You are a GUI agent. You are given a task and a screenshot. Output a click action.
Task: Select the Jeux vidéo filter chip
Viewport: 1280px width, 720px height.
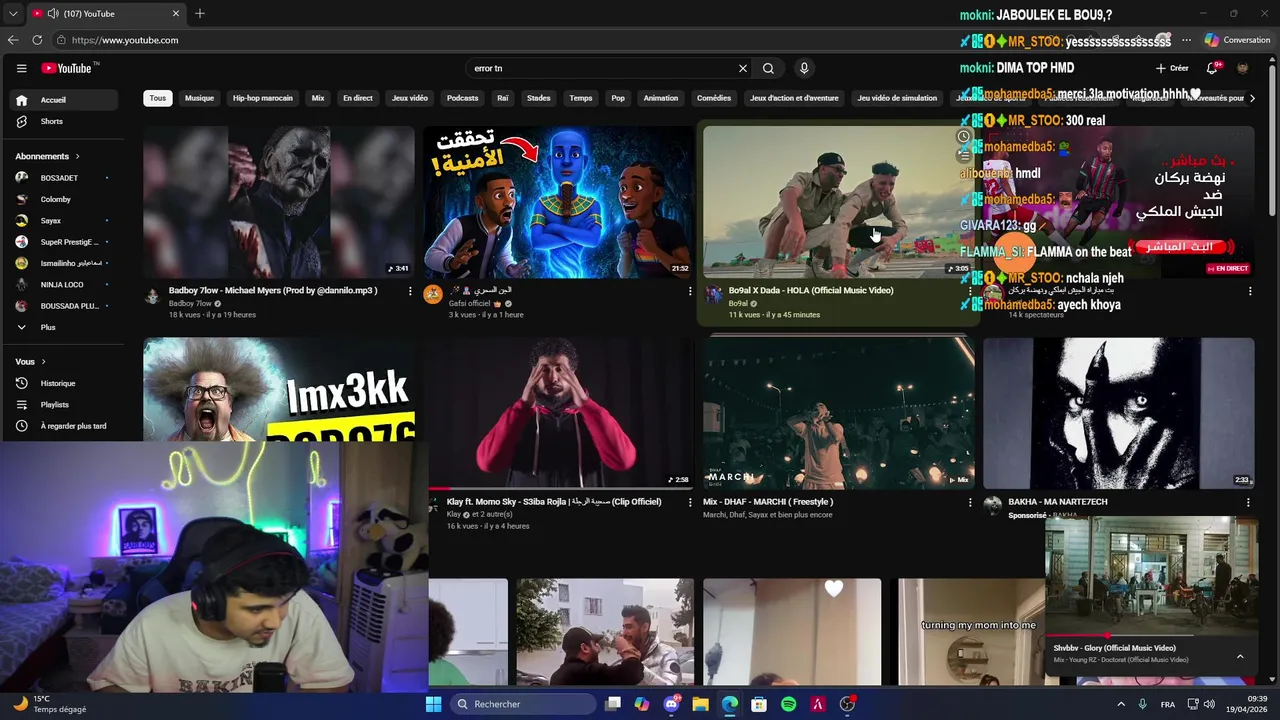click(x=410, y=98)
